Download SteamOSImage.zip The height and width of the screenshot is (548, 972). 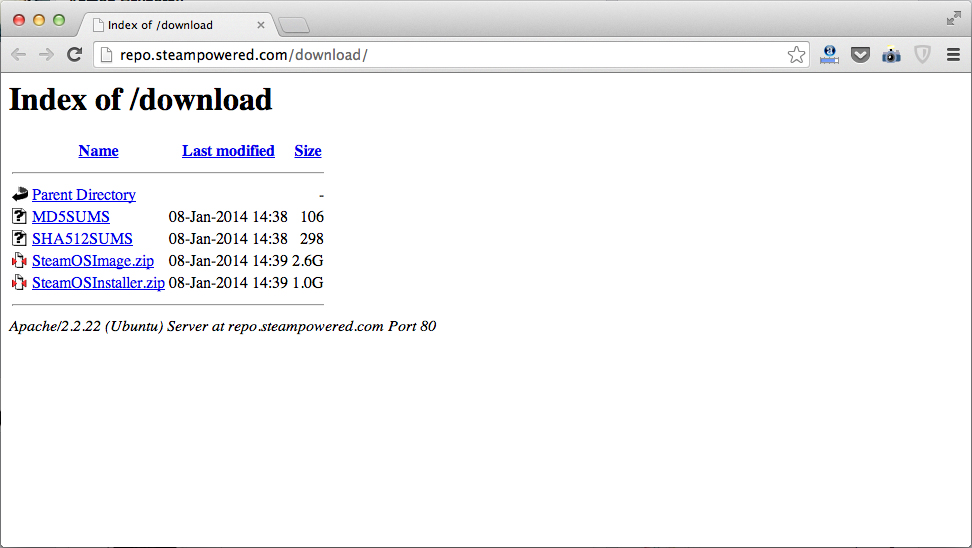pyautogui.click(x=93, y=260)
